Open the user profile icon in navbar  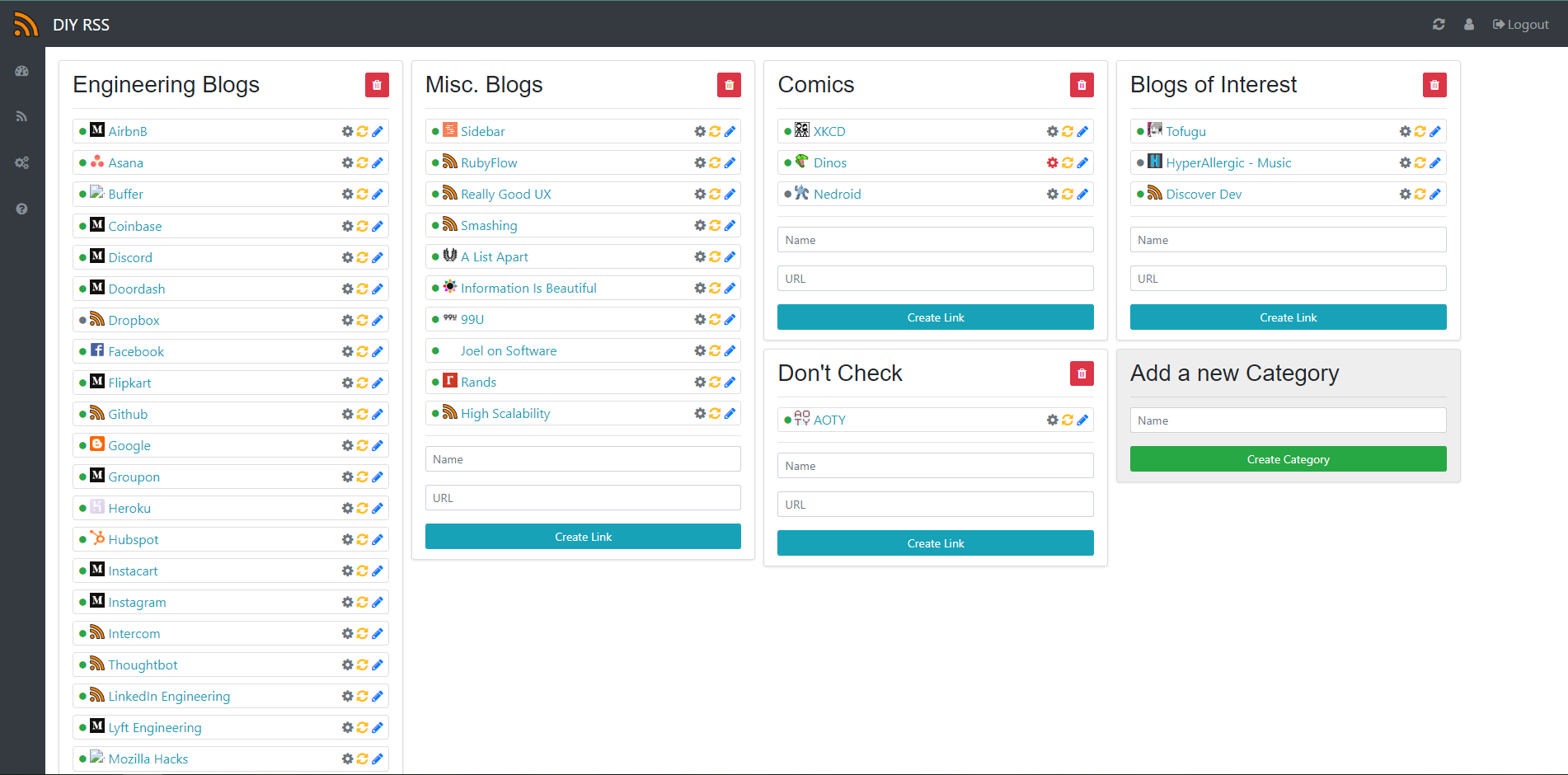point(1469,25)
